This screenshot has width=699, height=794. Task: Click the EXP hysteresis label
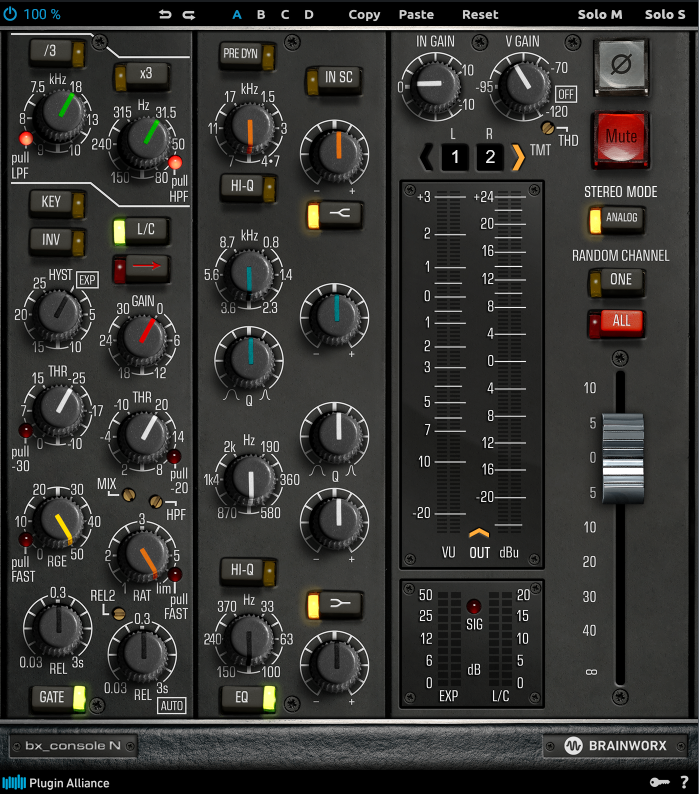tap(87, 280)
